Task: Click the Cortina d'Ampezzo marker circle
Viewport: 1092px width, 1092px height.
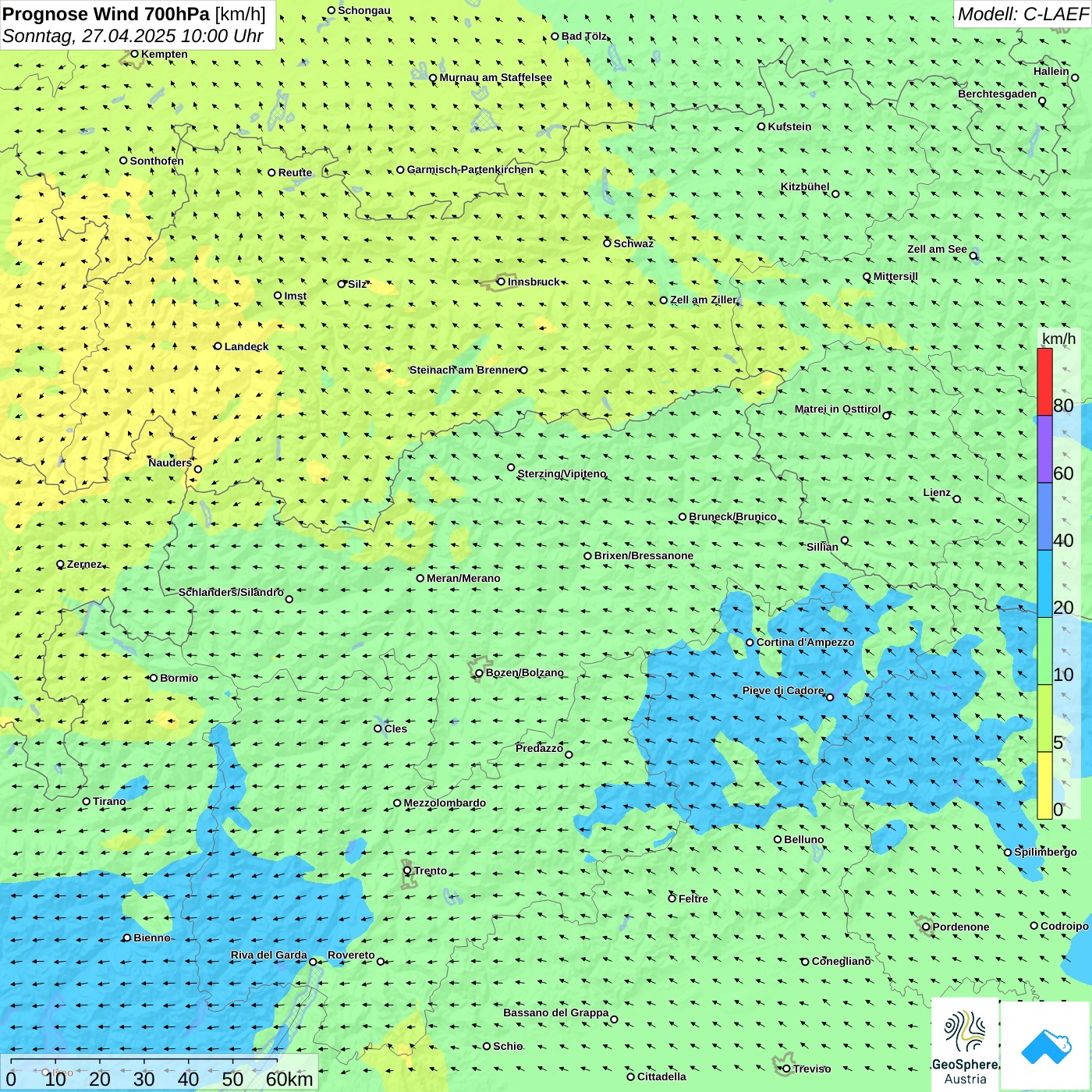Action: click(x=750, y=643)
